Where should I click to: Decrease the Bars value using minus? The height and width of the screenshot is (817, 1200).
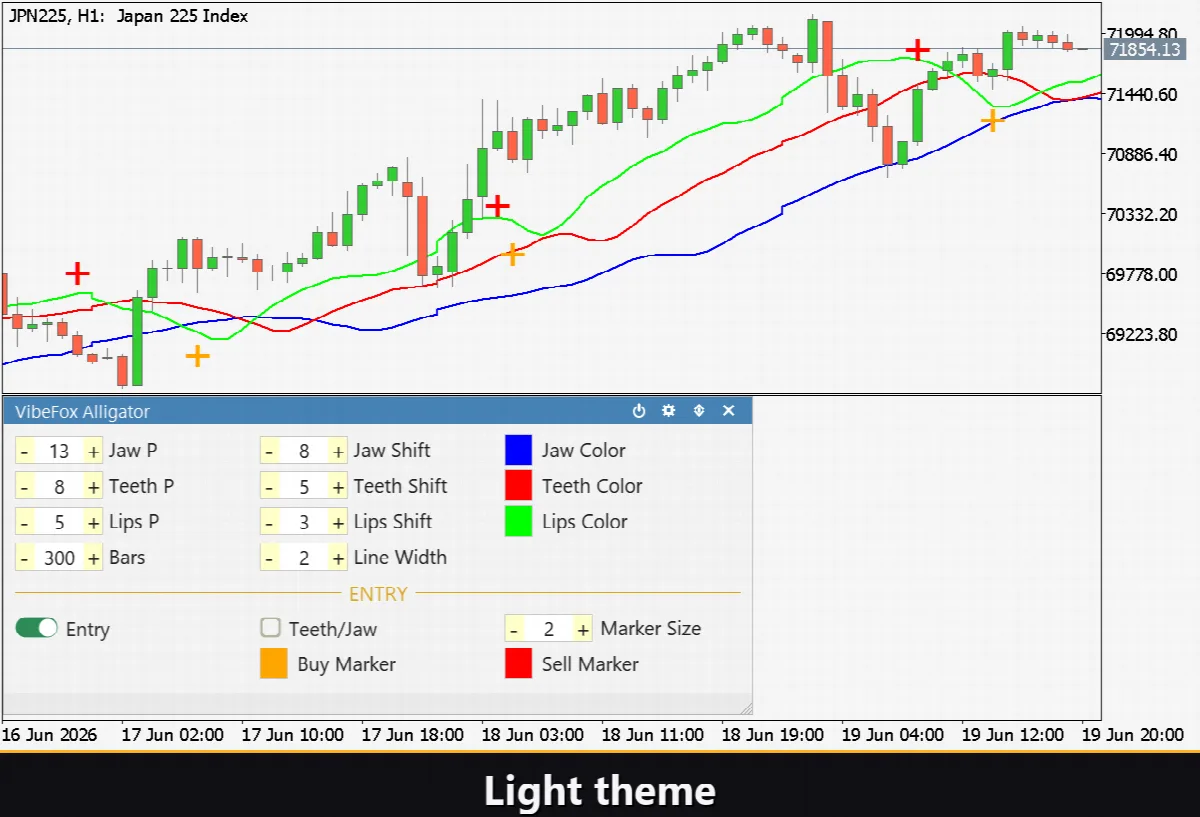coord(24,558)
